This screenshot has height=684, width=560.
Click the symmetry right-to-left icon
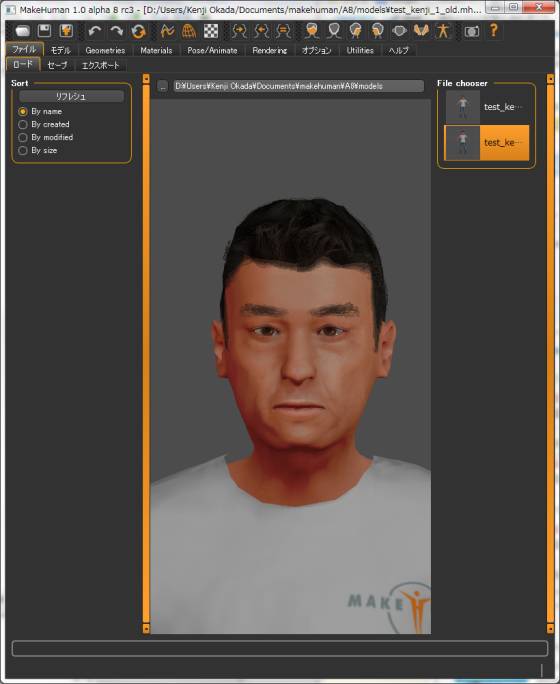[239, 31]
